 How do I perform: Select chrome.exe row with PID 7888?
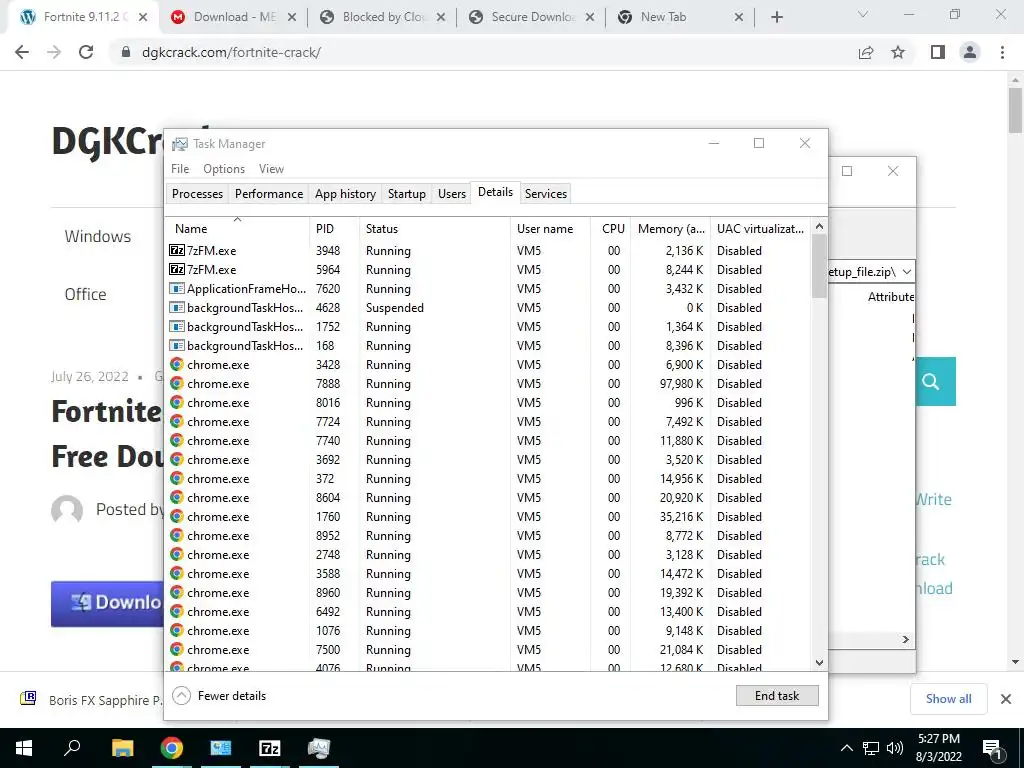[x=487, y=384]
